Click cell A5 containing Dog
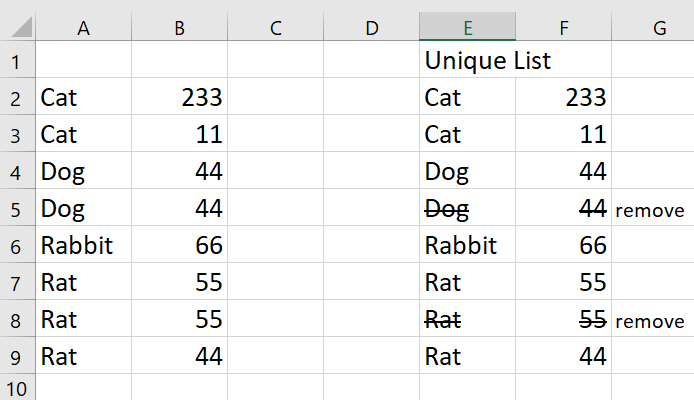This screenshot has width=694, height=400. click(84, 208)
